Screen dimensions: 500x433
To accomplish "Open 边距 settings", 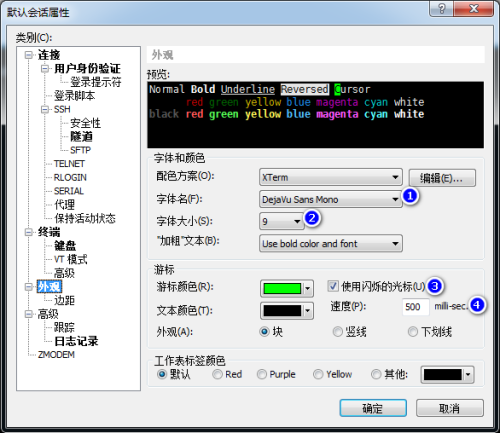I will click(x=64, y=300).
